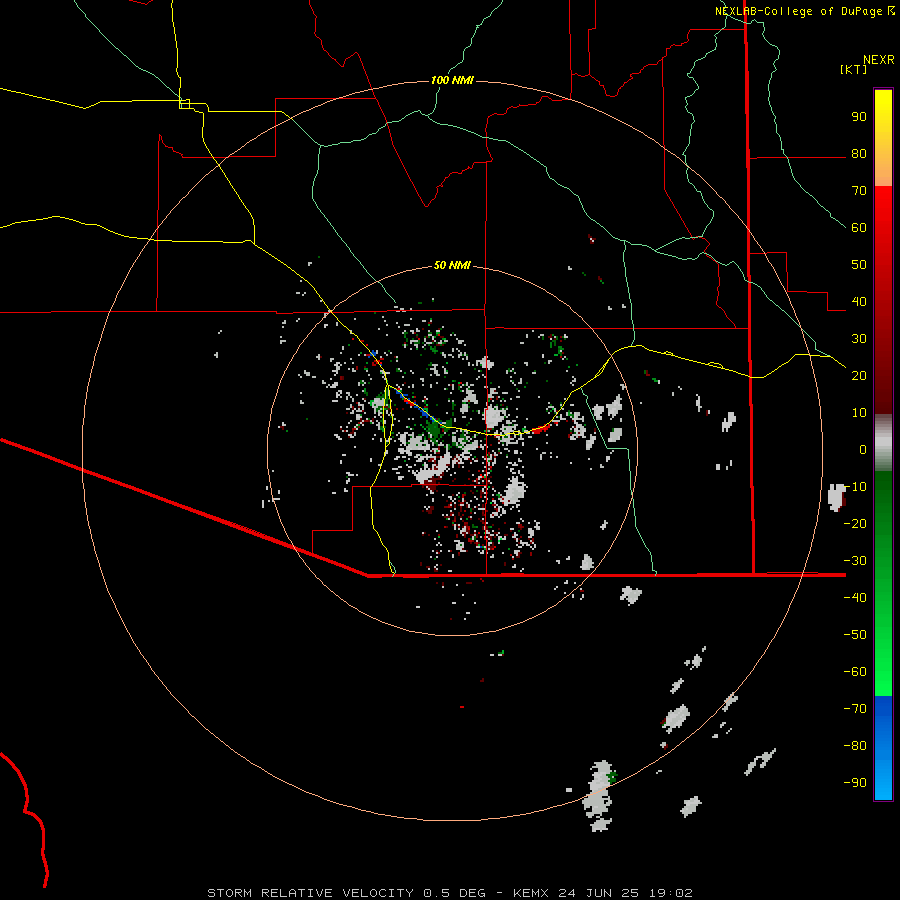Image resolution: width=900 pixels, height=900 pixels.
Task: Select the -10 value on the velocity scale
Action: pyautogui.click(x=855, y=487)
